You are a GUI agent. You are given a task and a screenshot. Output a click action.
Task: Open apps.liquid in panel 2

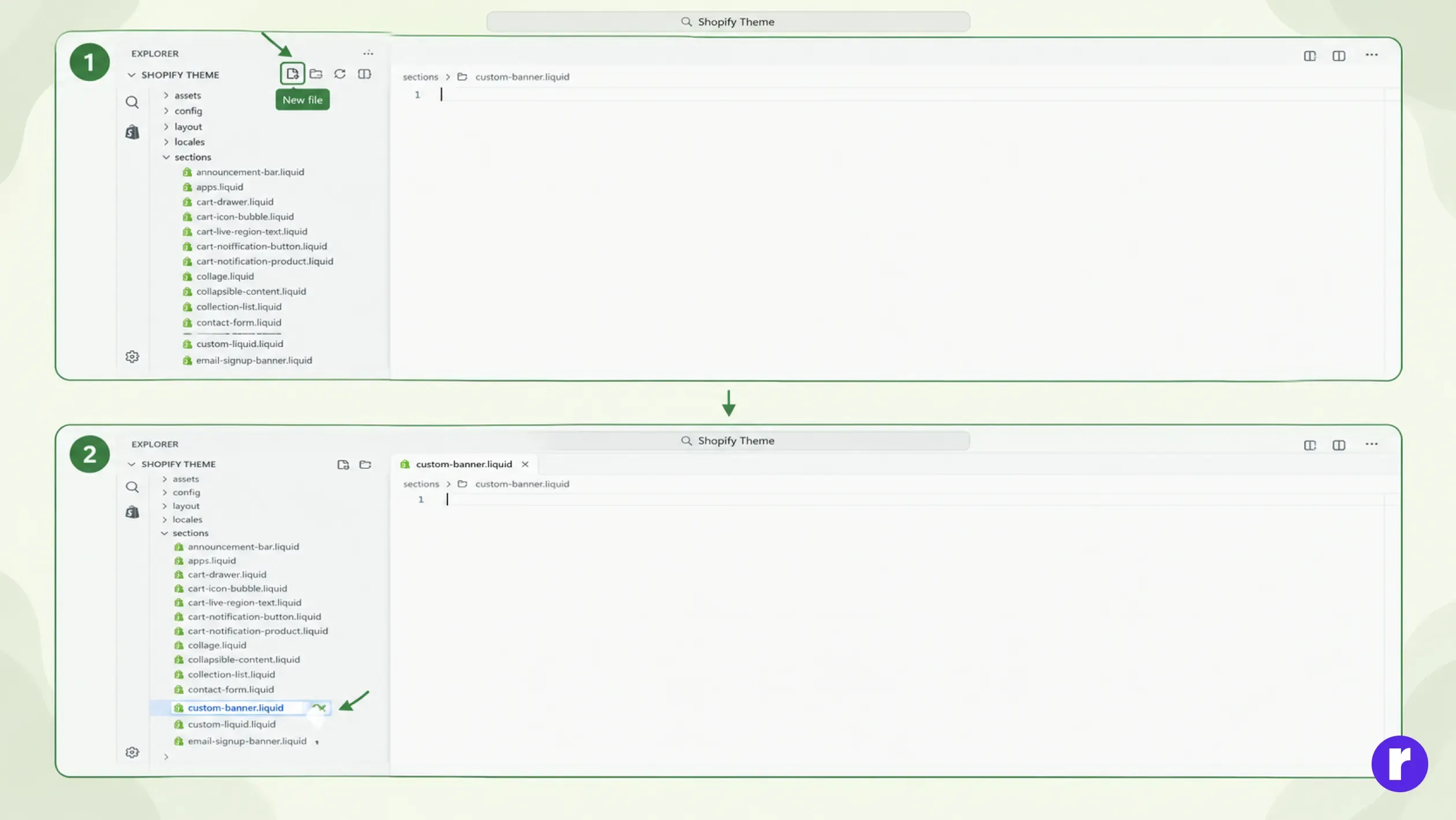[x=212, y=561]
